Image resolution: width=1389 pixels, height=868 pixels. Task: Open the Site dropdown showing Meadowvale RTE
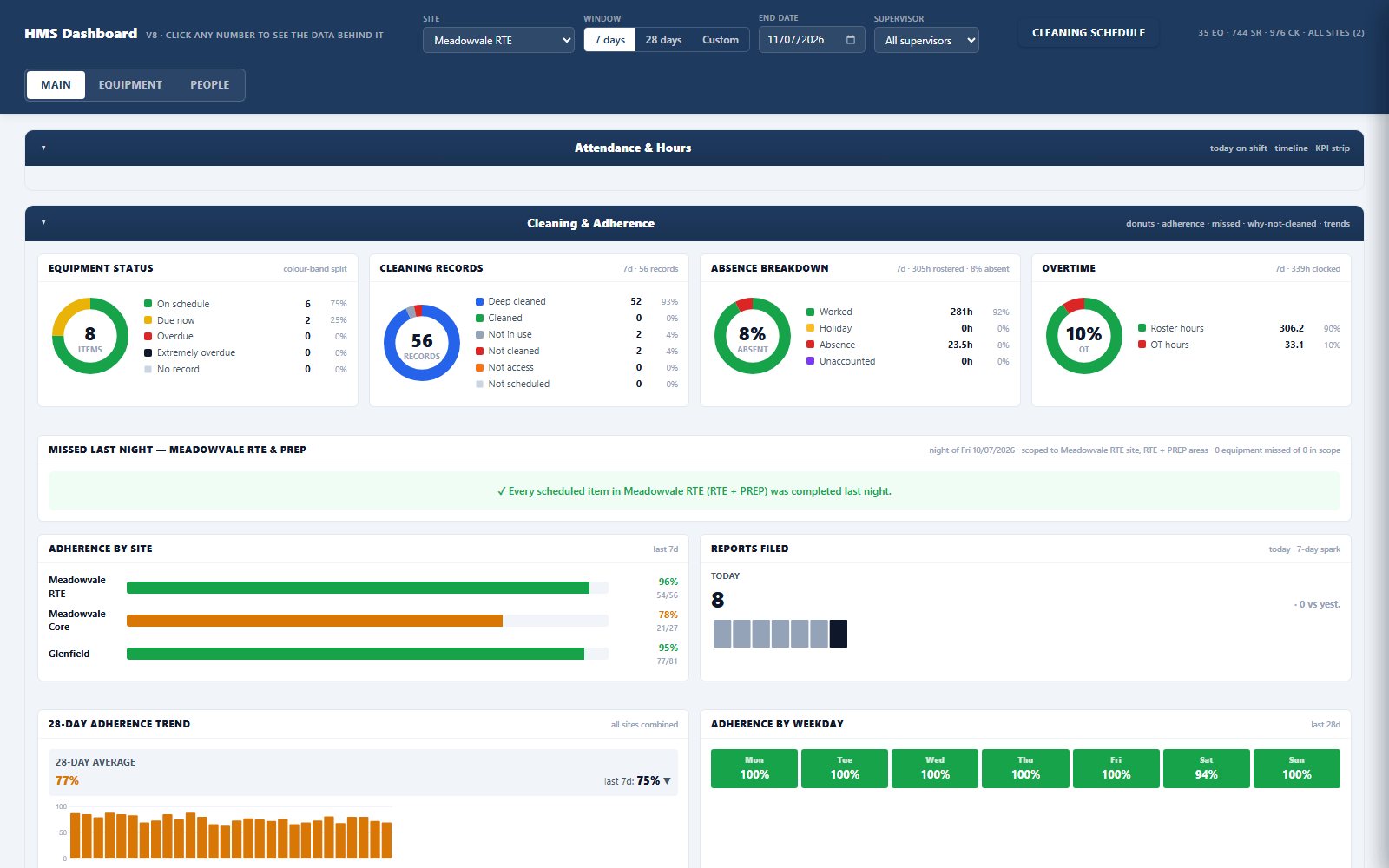coord(498,40)
